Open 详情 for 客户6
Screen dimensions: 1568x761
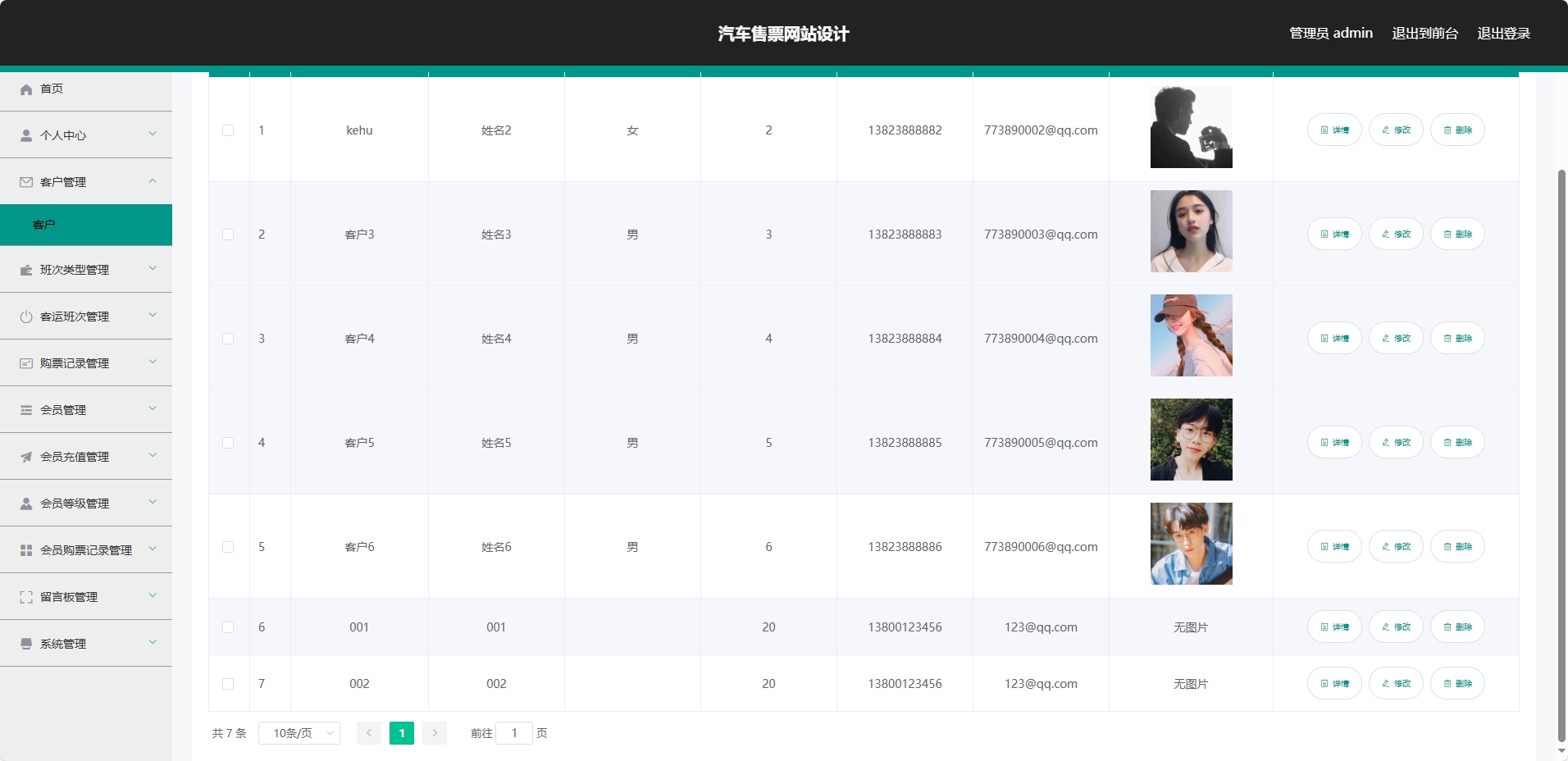[x=1334, y=547]
